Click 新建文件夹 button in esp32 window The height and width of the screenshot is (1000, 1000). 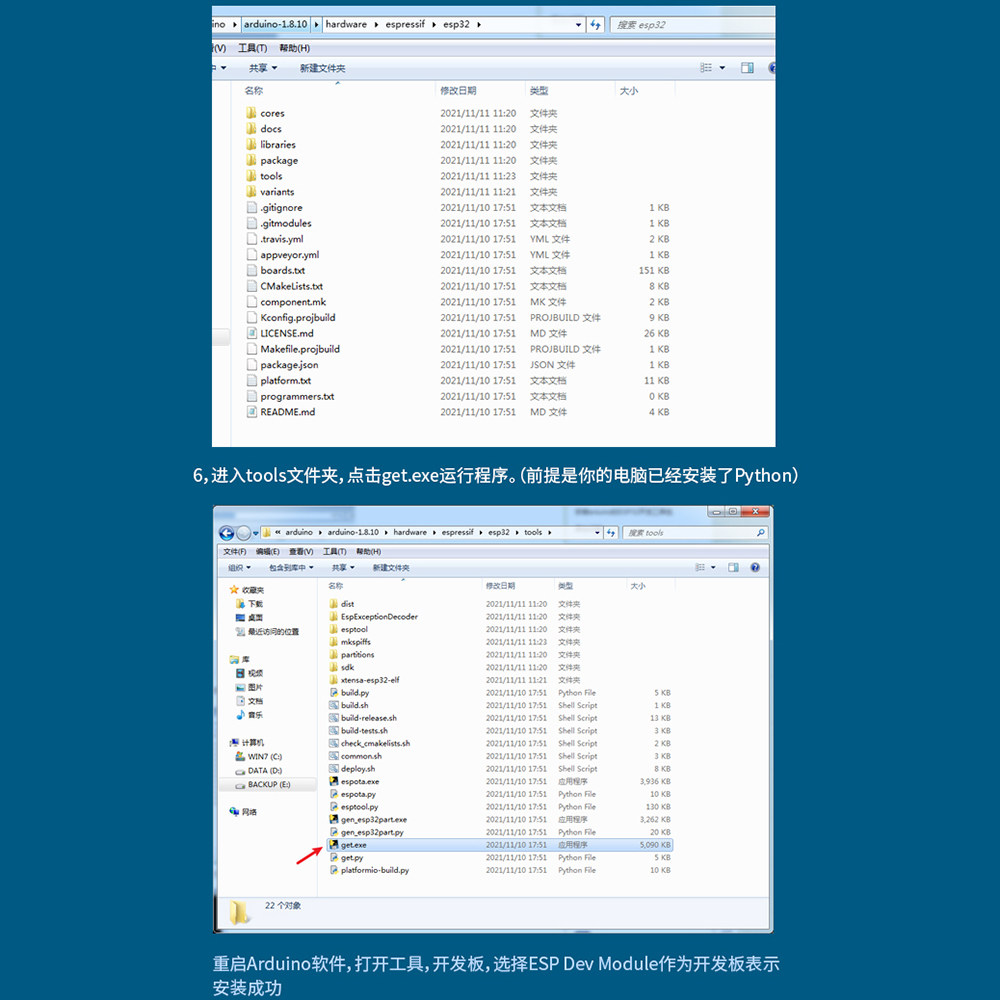click(x=322, y=68)
